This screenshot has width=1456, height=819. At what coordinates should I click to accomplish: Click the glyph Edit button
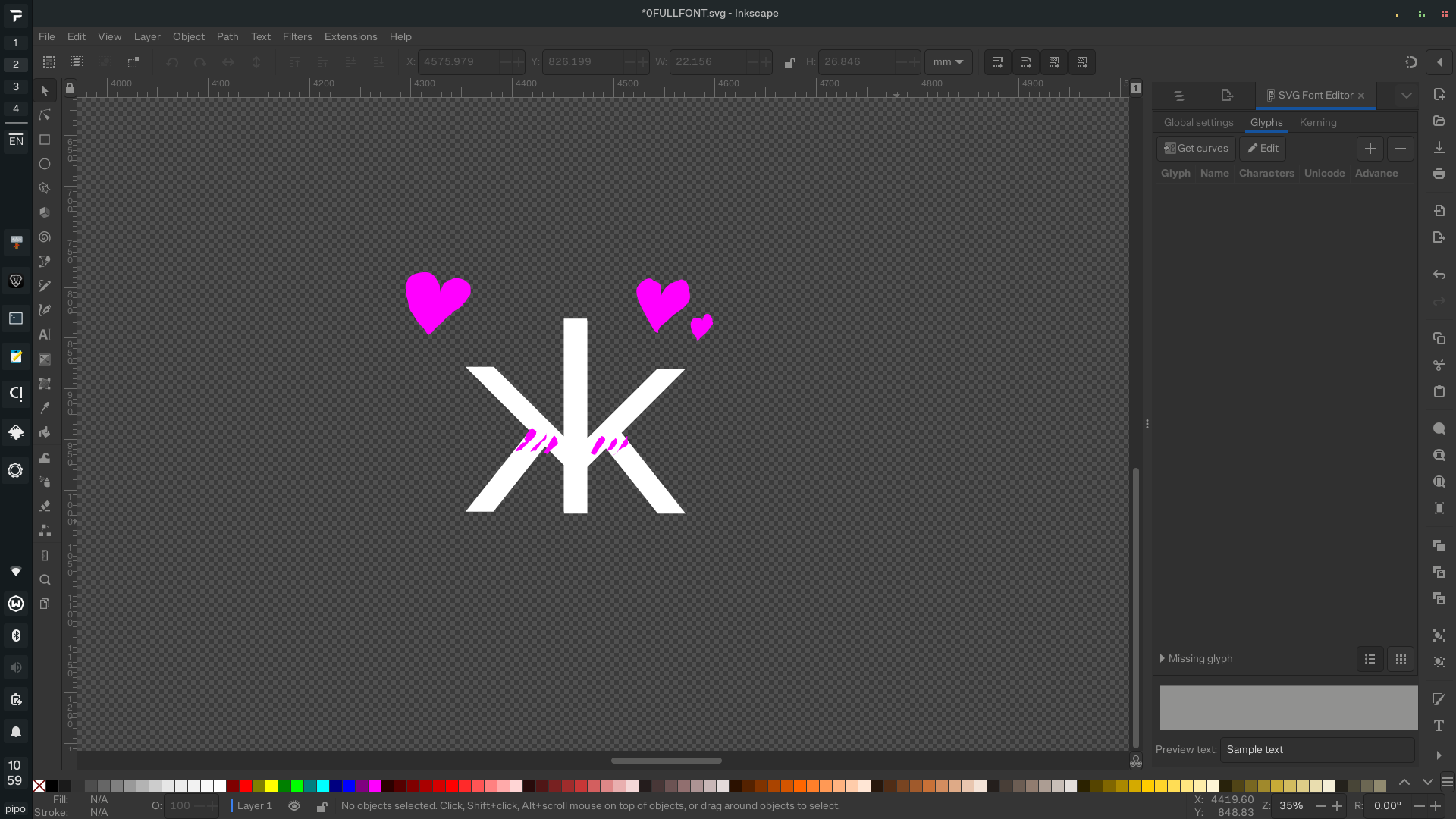(1263, 149)
